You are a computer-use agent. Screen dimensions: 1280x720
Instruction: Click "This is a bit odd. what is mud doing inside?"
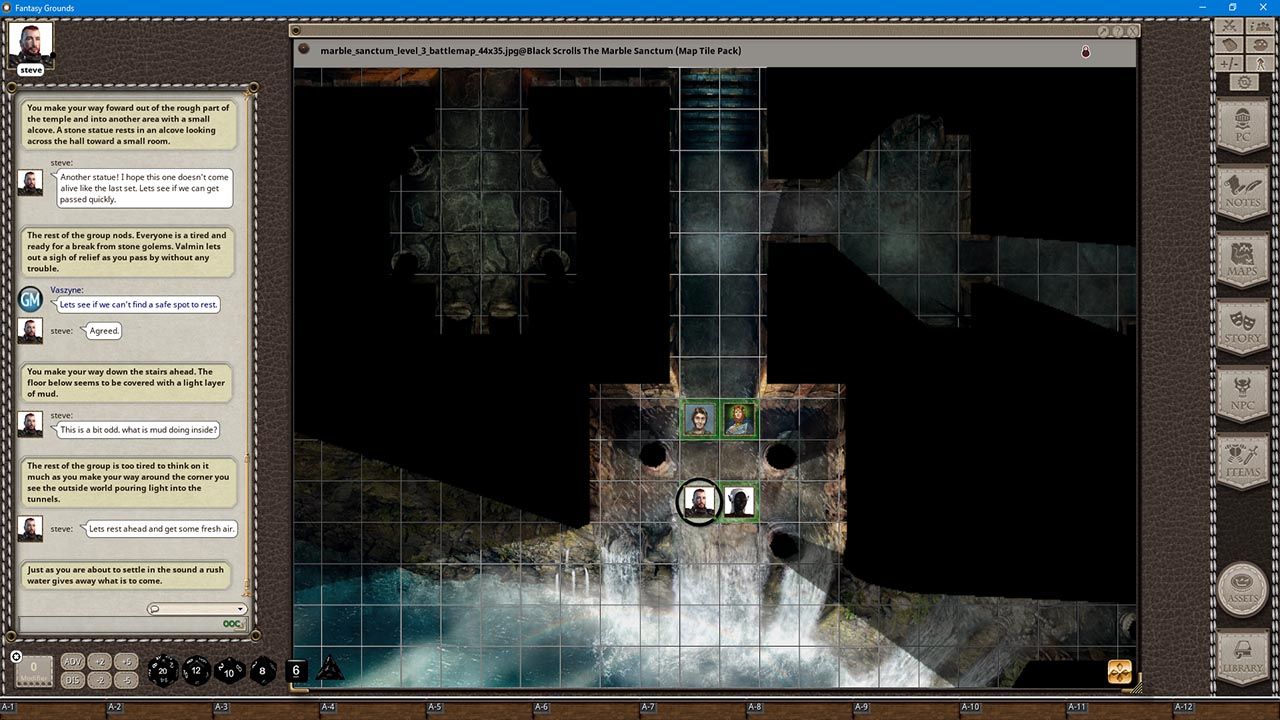[x=138, y=429]
